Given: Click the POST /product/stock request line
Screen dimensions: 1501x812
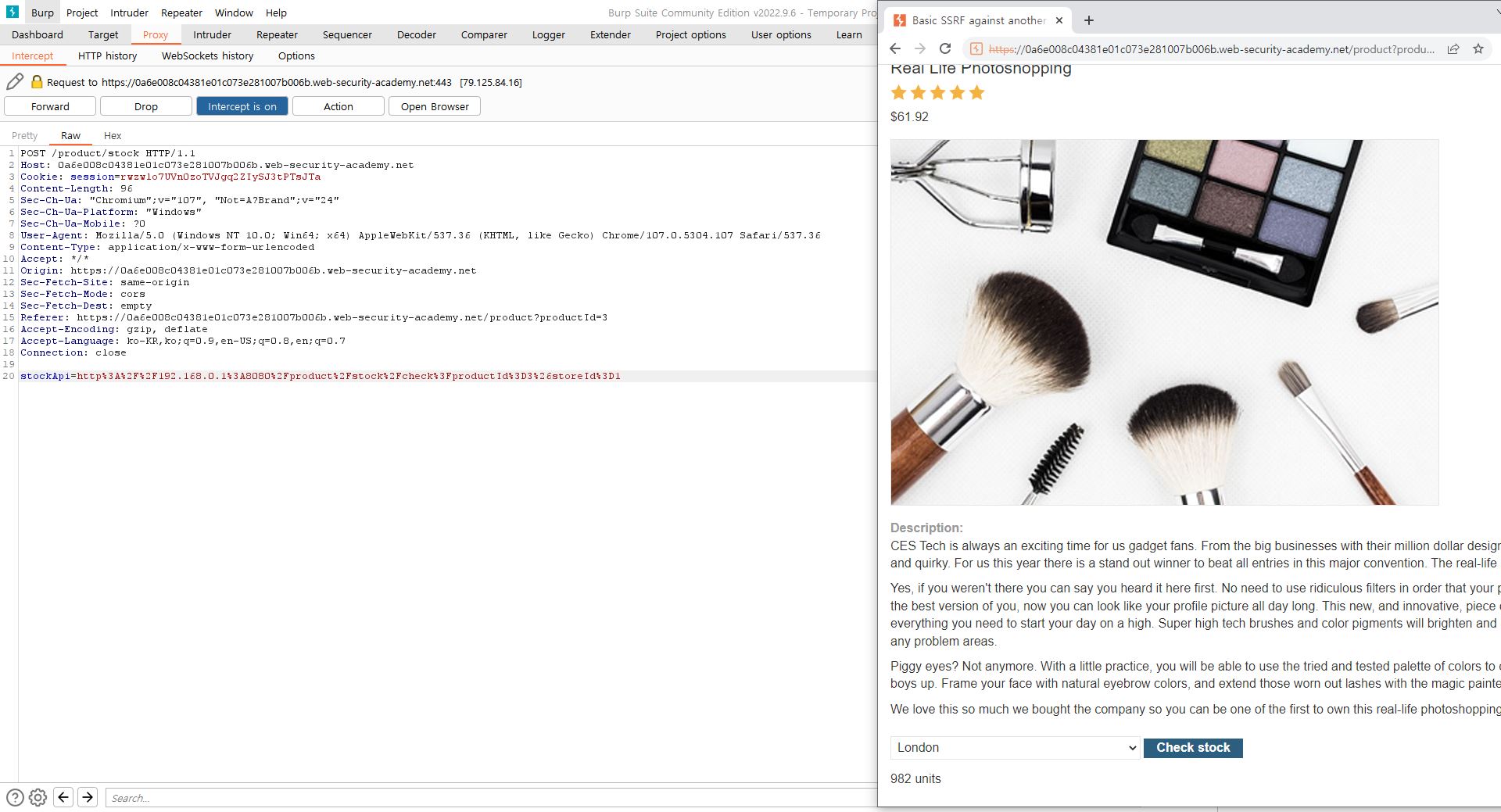Looking at the screenshot, I should [108, 153].
